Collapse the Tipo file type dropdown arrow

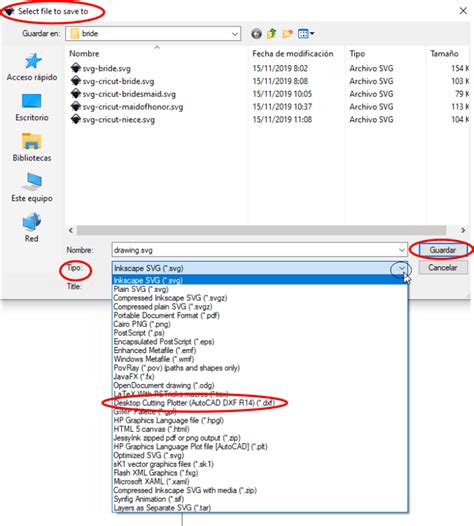402,268
